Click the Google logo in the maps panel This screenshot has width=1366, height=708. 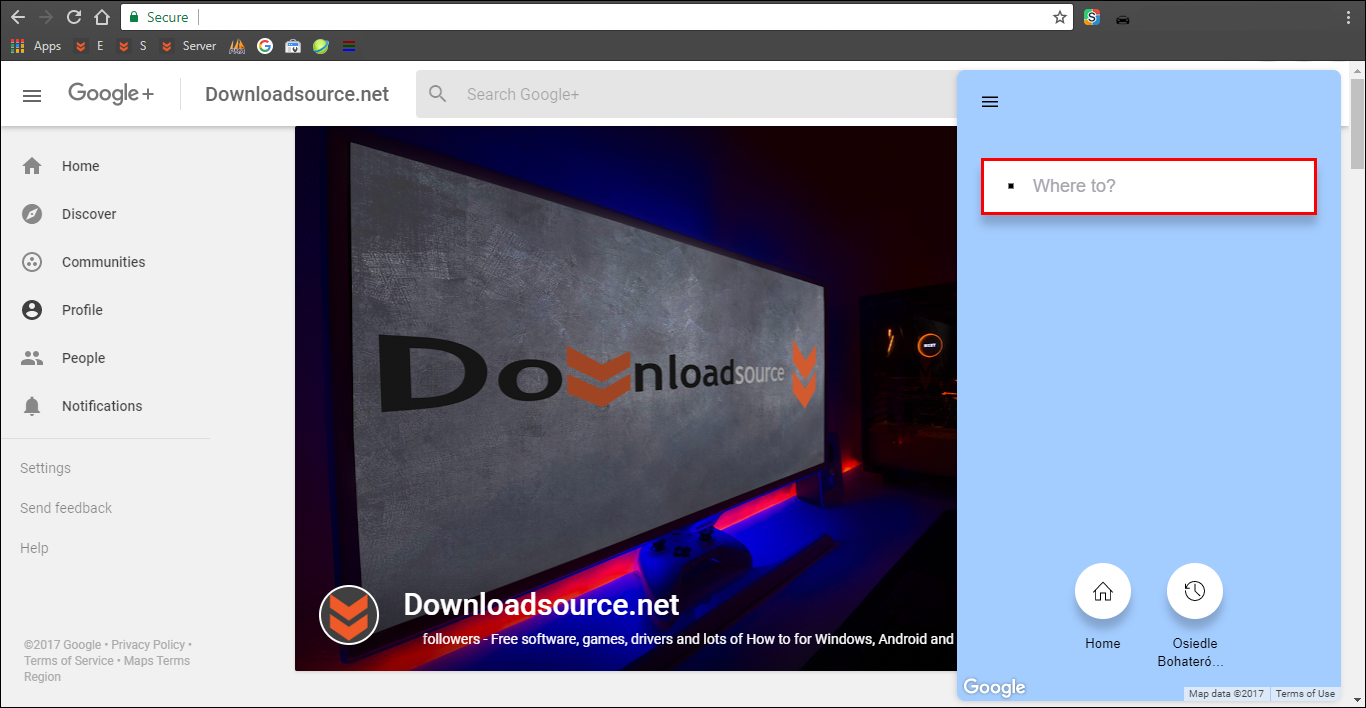click(994, 687)
